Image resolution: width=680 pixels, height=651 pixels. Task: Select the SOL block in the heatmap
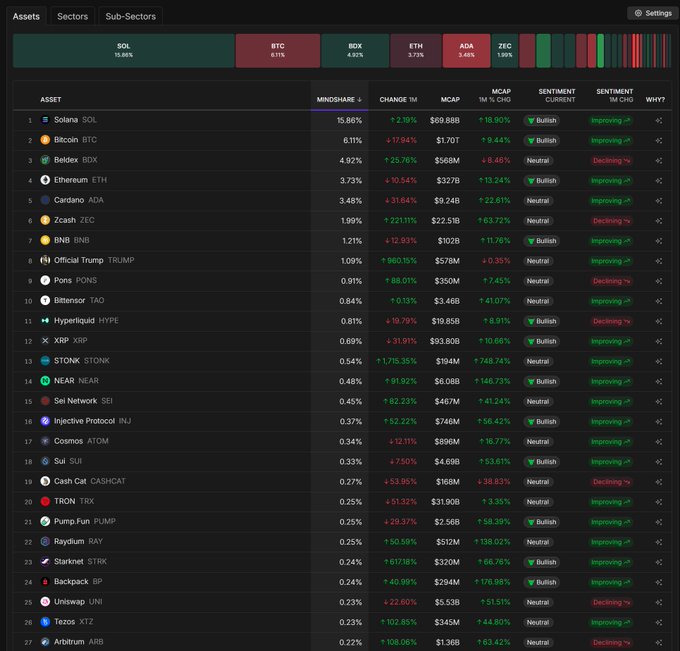pyautogui.click(x=124, y=51)
